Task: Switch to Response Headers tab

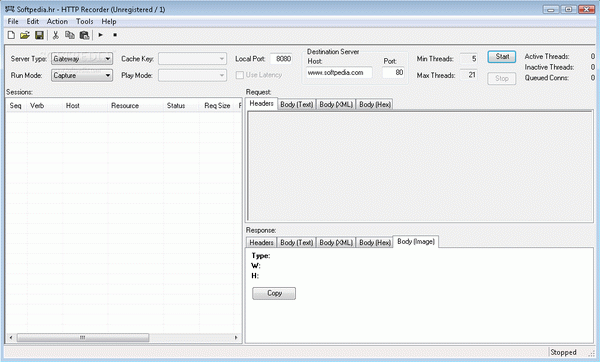Action: [x=261, y=243]
